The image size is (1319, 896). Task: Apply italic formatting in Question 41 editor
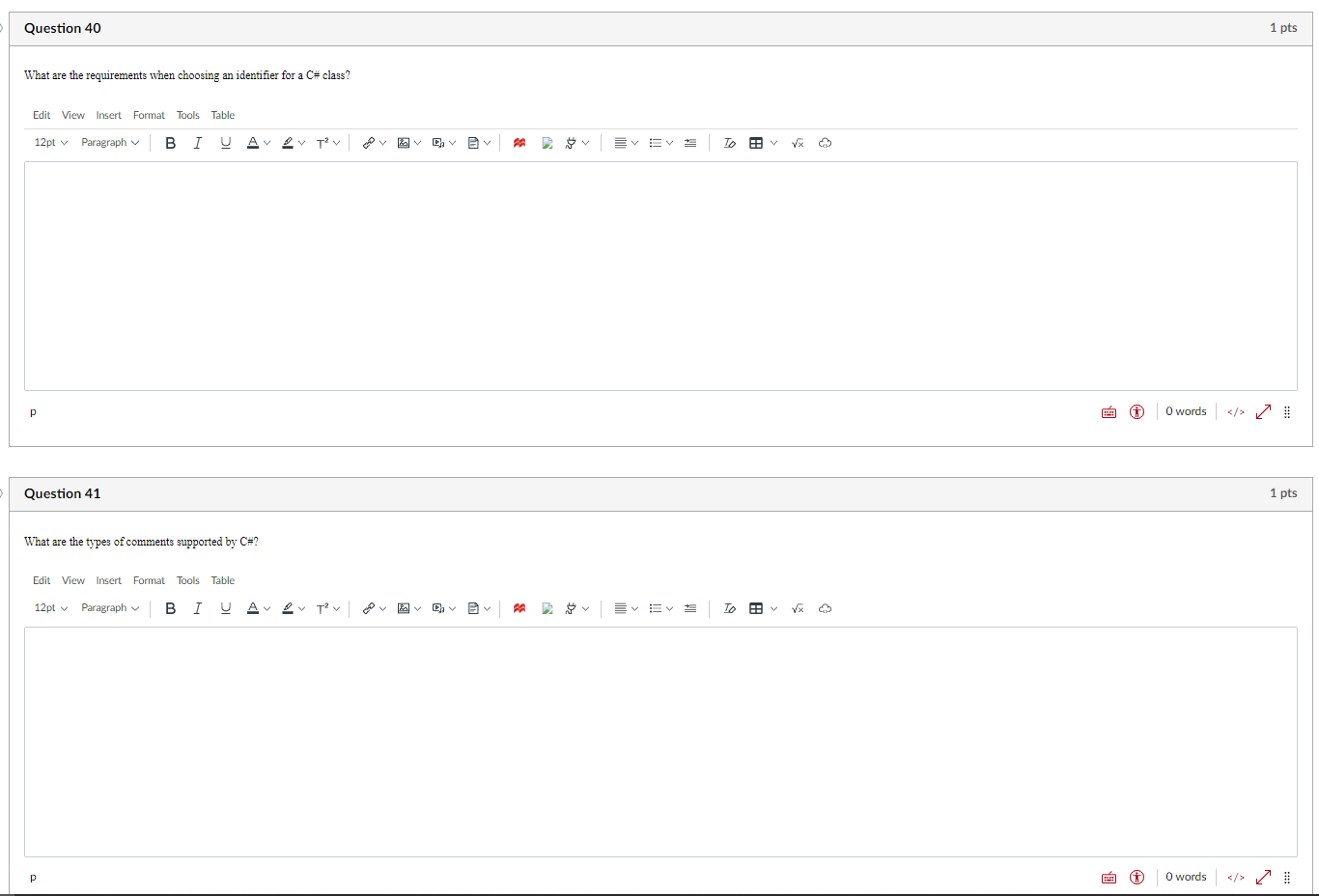(x=197, y=608)
